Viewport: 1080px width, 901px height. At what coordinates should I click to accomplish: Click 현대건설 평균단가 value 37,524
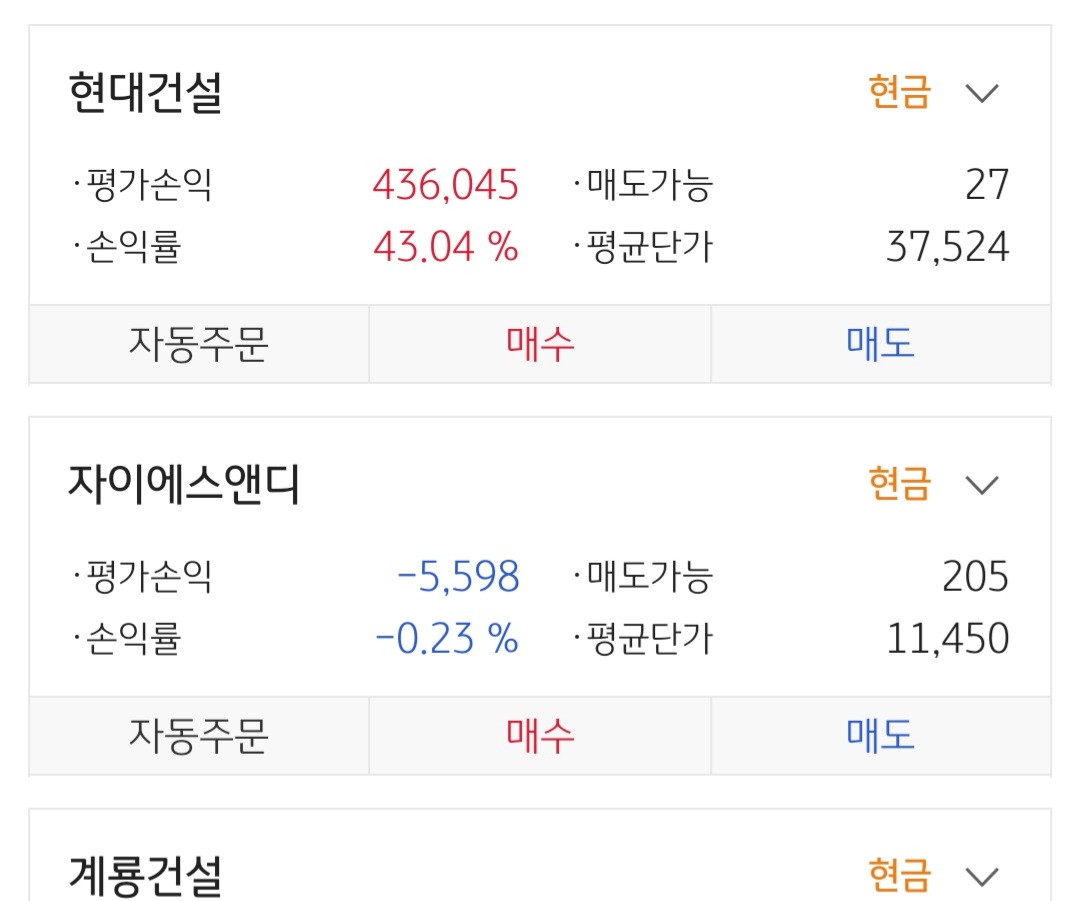click(948, 246)
